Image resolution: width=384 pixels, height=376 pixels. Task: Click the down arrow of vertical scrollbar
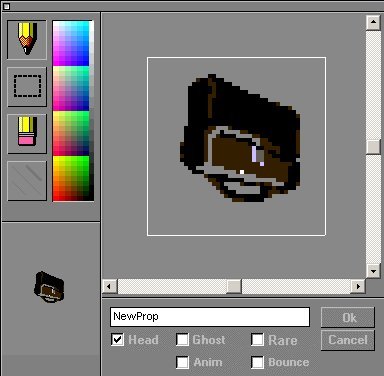pyautogui.click(x=373, y=271)
